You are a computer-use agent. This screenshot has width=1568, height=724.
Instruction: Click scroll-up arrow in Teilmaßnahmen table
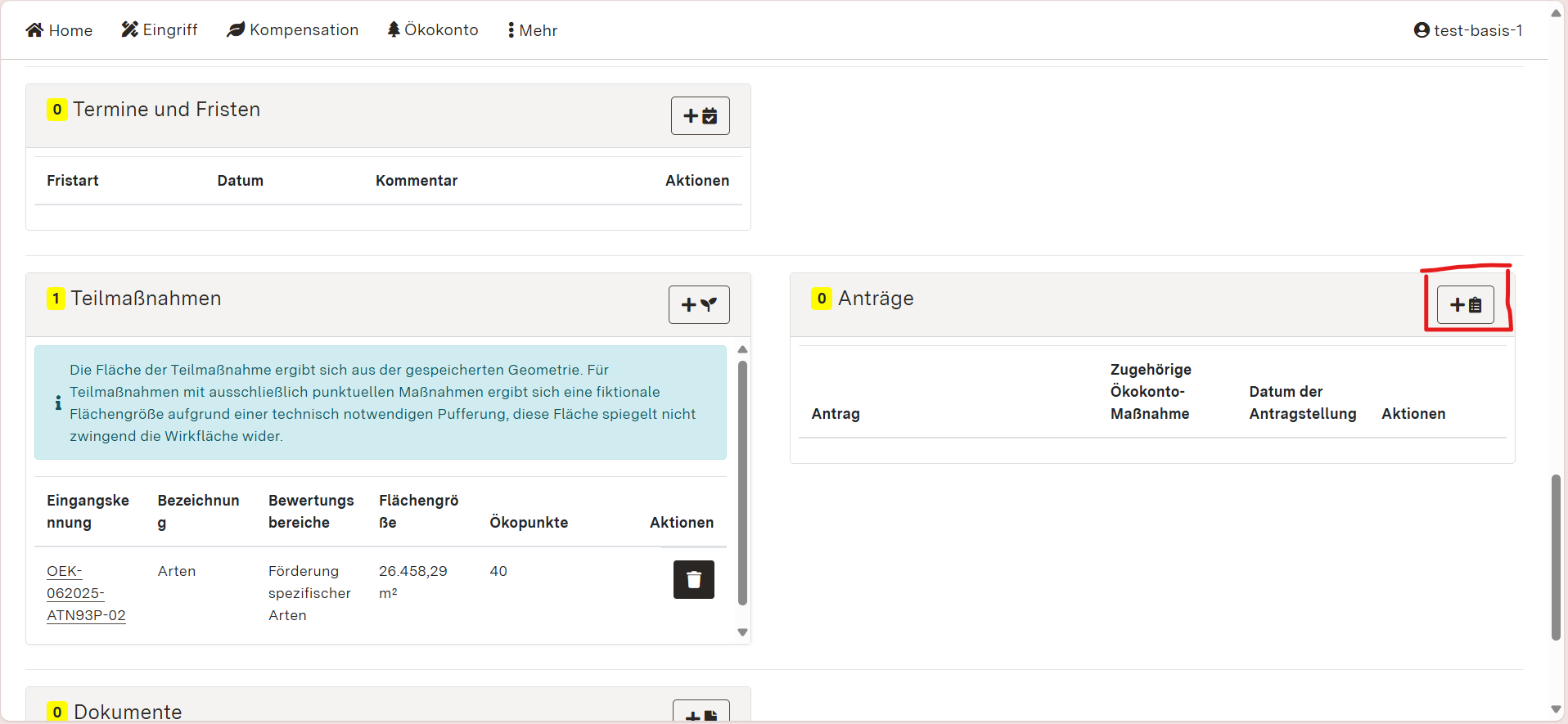742,350
